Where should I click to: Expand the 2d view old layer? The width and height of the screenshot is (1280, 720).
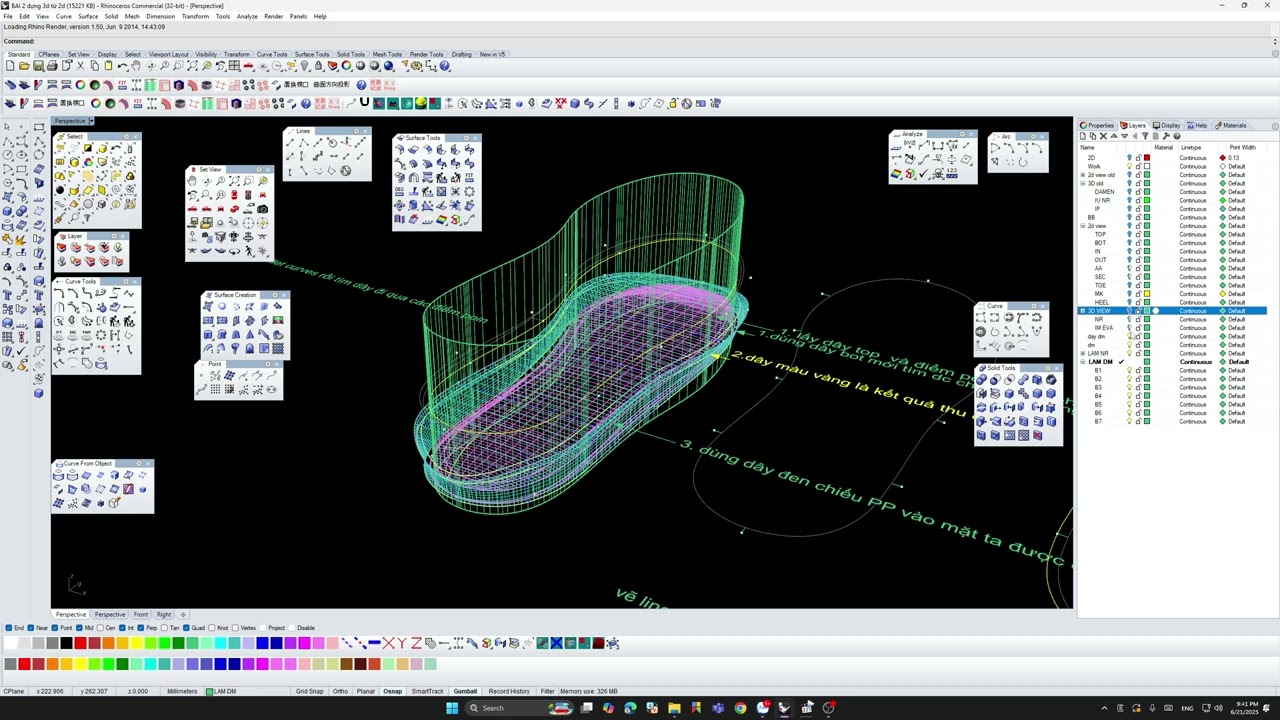tap(1083, 175)
